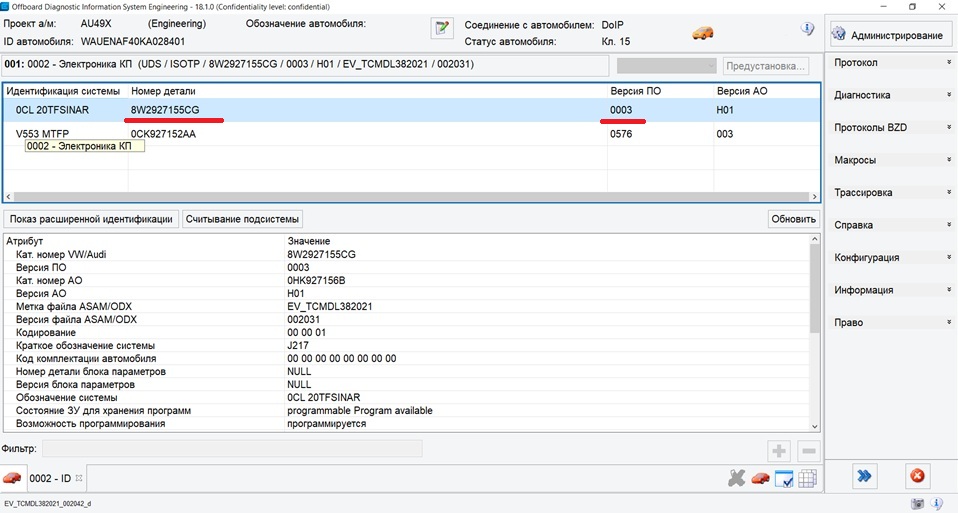
Task: Click Показ расширенной идентификации button
Action: 91,219
